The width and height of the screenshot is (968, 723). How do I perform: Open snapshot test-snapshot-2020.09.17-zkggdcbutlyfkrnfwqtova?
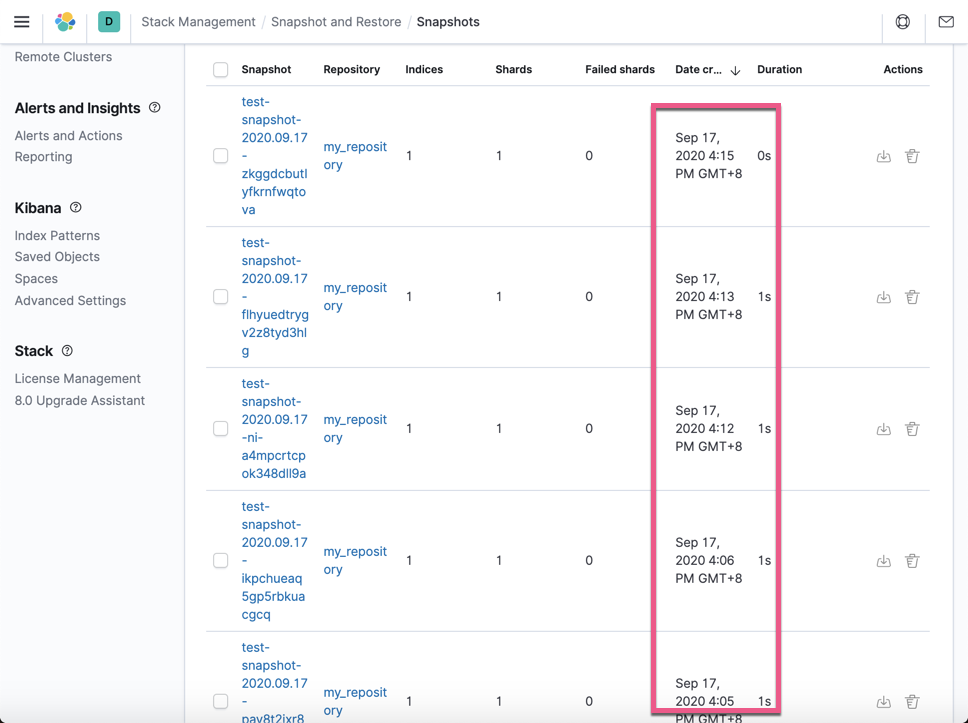(x=275, y=155)
